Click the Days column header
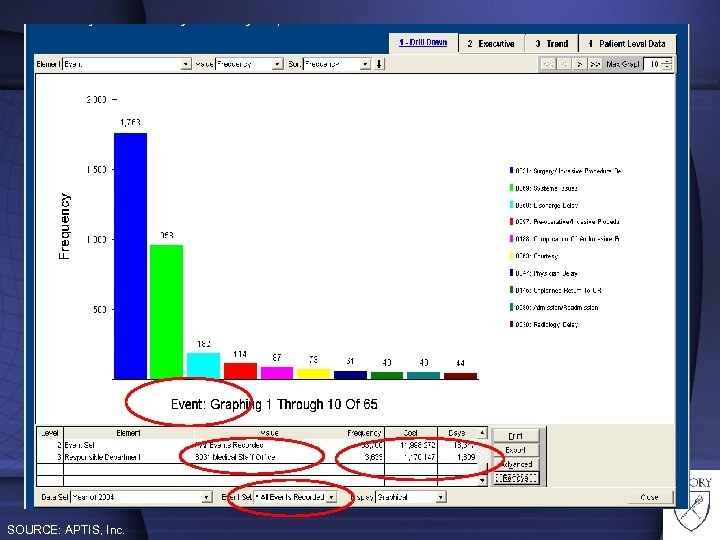The width and height of the screenshot is (720, 540). (457, 433)
